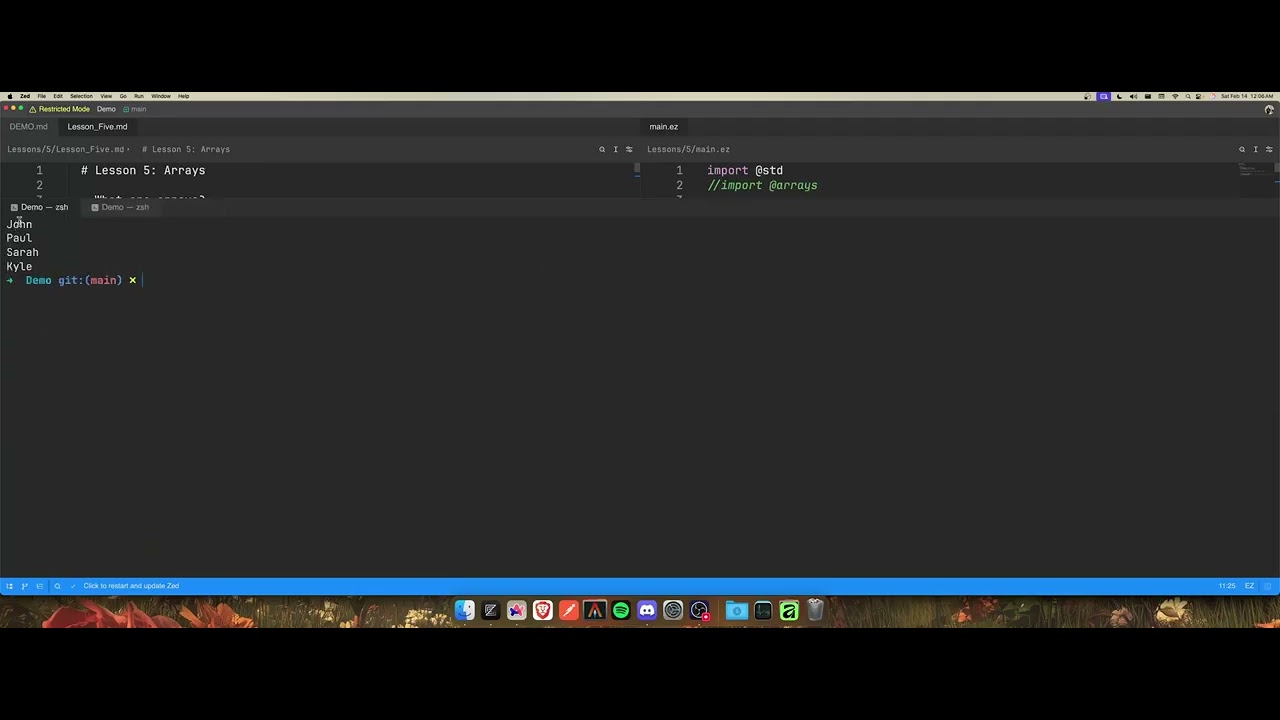Image resolution: width=1280 pixels, height=720 pixels.
Task: Switch to the DEMO.md tab
Action: click(x=28, y=127)
